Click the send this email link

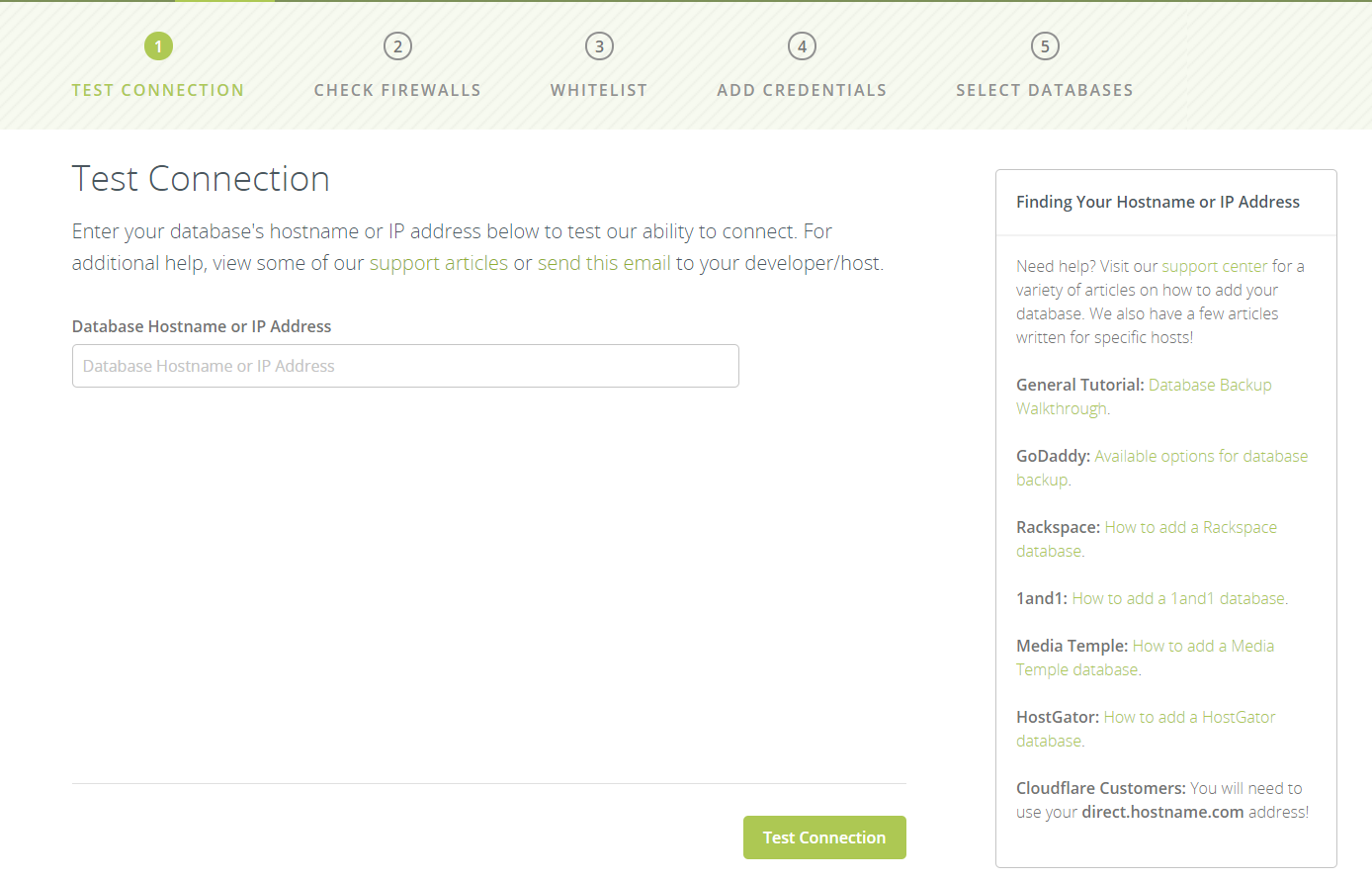click(604, 263)
